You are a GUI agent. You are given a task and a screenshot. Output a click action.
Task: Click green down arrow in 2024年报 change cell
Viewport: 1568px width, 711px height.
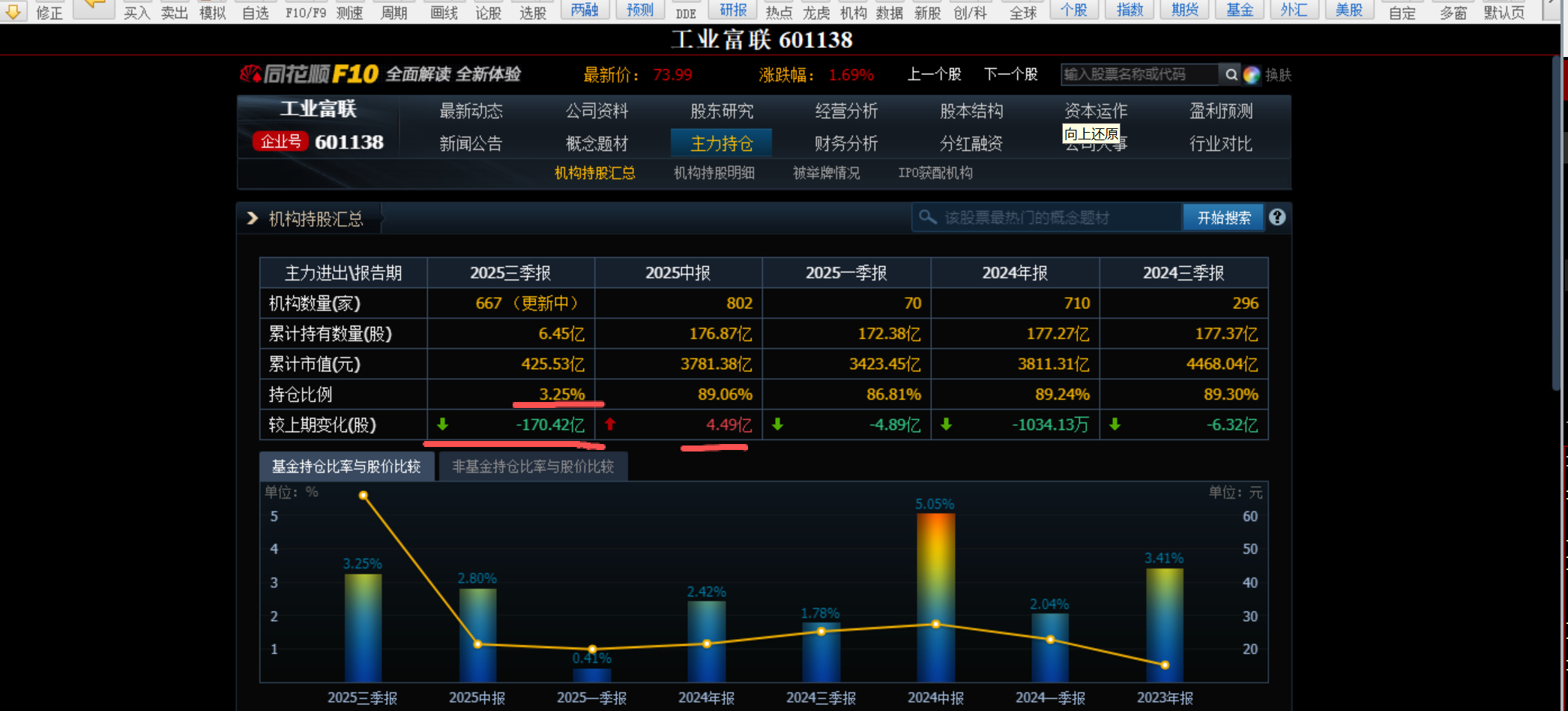coord(946,424)
